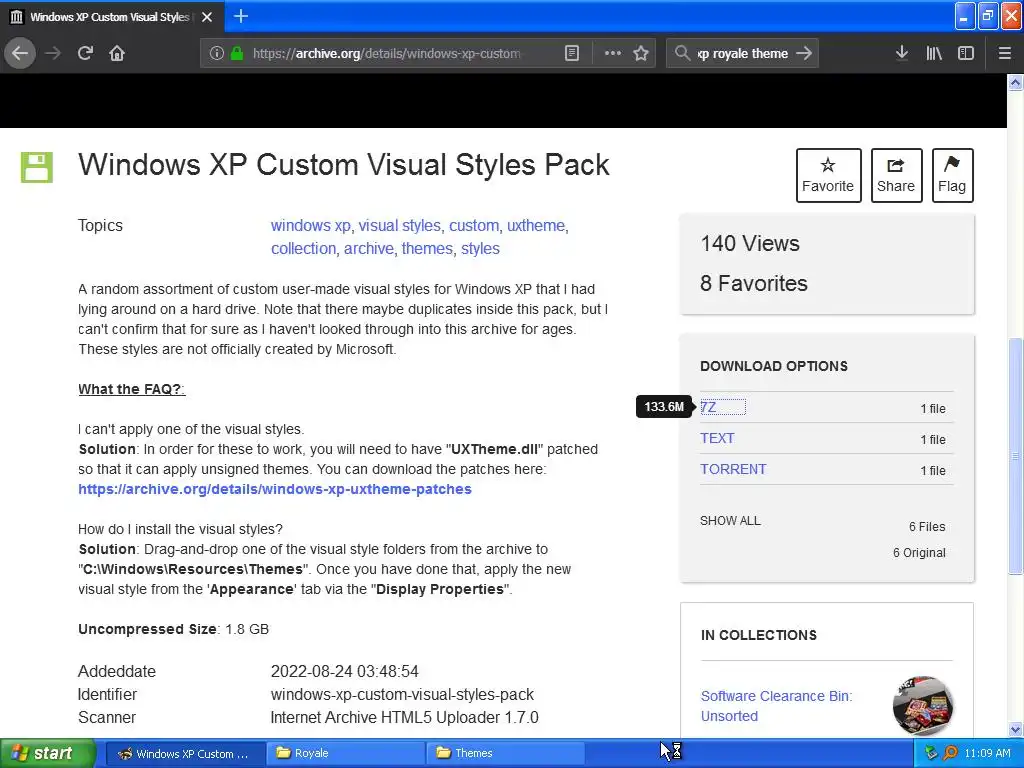This screenshot has width=1024, height=768.
Task: Click the '6 Files' count text
Action: tap(927, 526)
